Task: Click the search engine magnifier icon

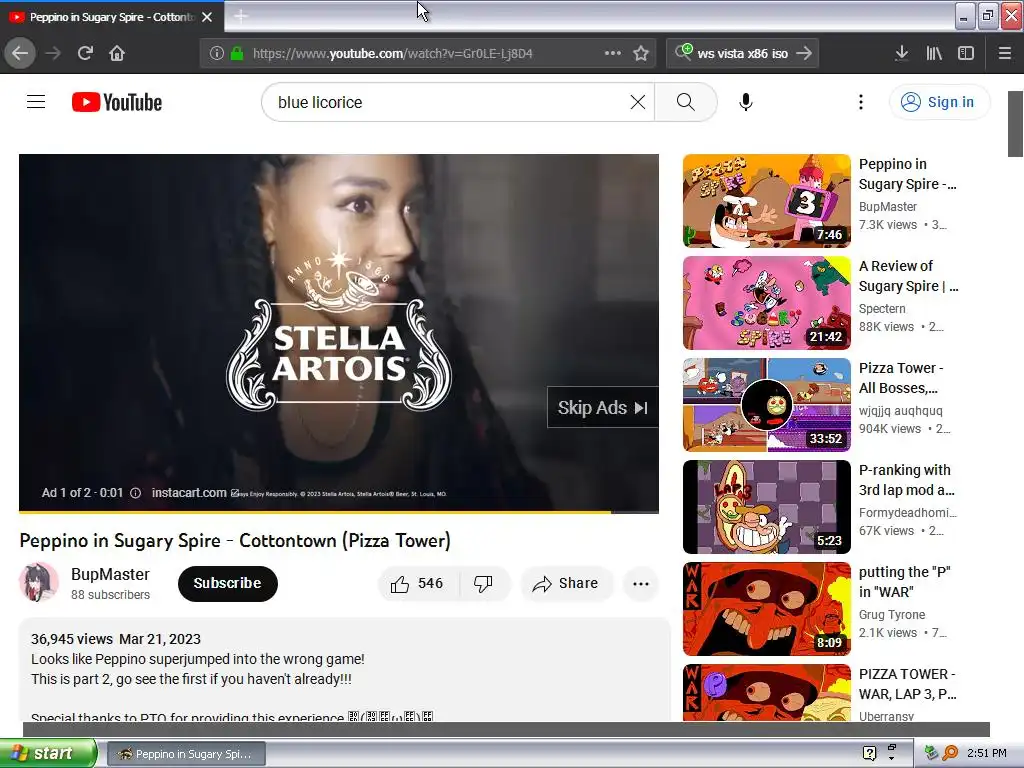Action: click(x=683, y=52)
